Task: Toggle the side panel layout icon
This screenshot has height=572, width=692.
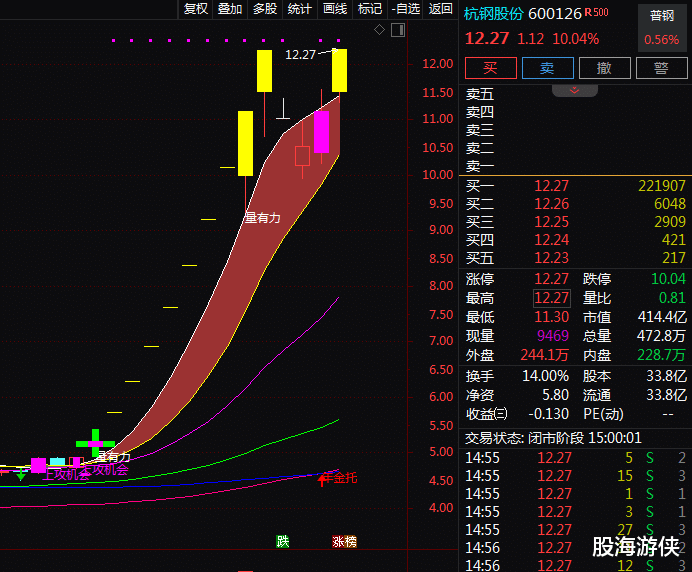Action: coord(398,30)
